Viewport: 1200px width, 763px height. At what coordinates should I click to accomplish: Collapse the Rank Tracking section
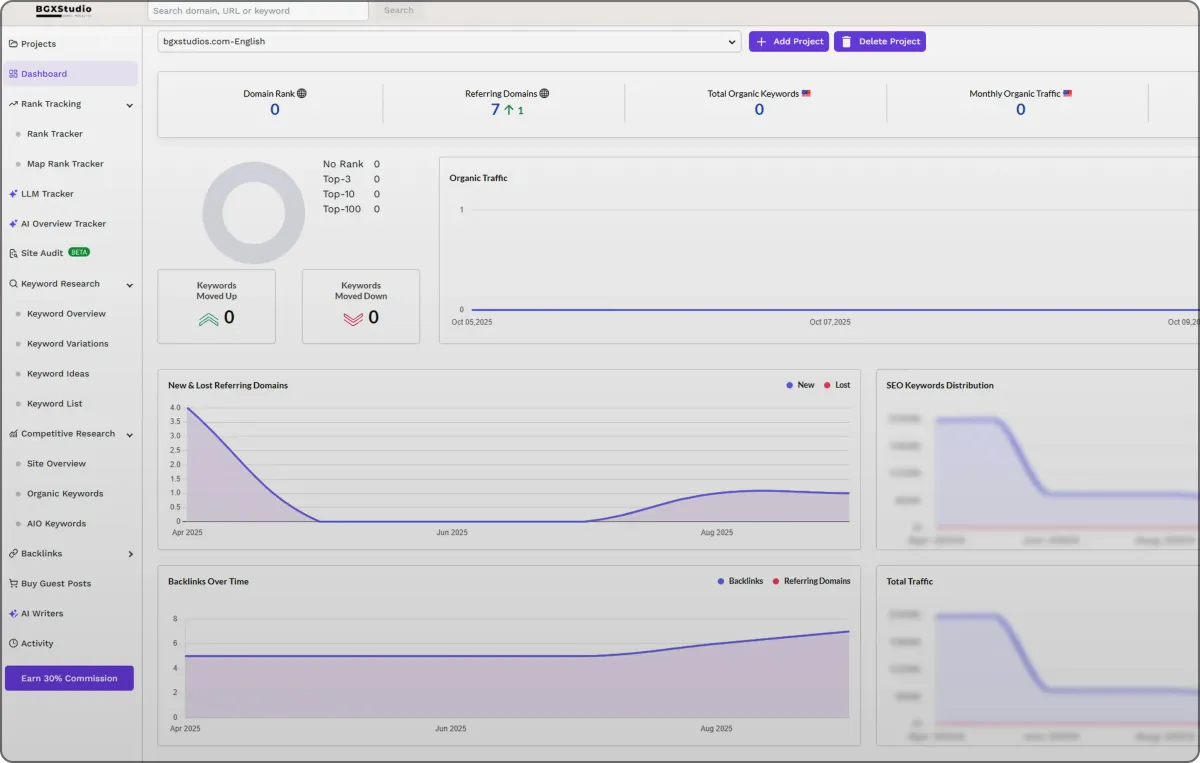coord(127,103)
